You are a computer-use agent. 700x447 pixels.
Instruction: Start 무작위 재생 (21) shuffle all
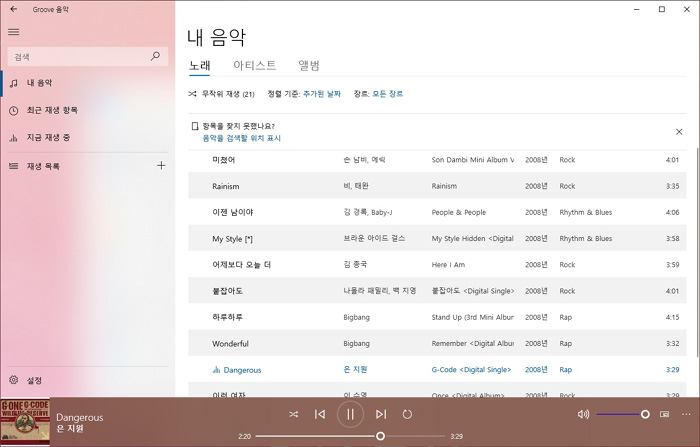click(221, 94)
